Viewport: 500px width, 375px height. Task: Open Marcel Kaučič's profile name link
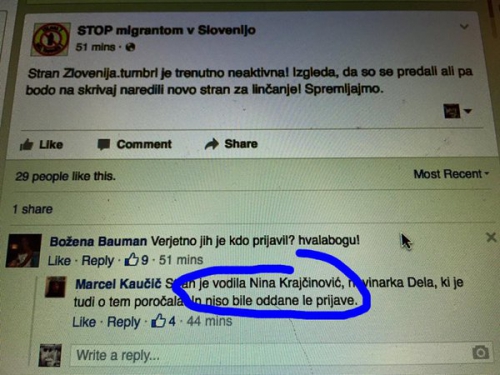[118, 284]
